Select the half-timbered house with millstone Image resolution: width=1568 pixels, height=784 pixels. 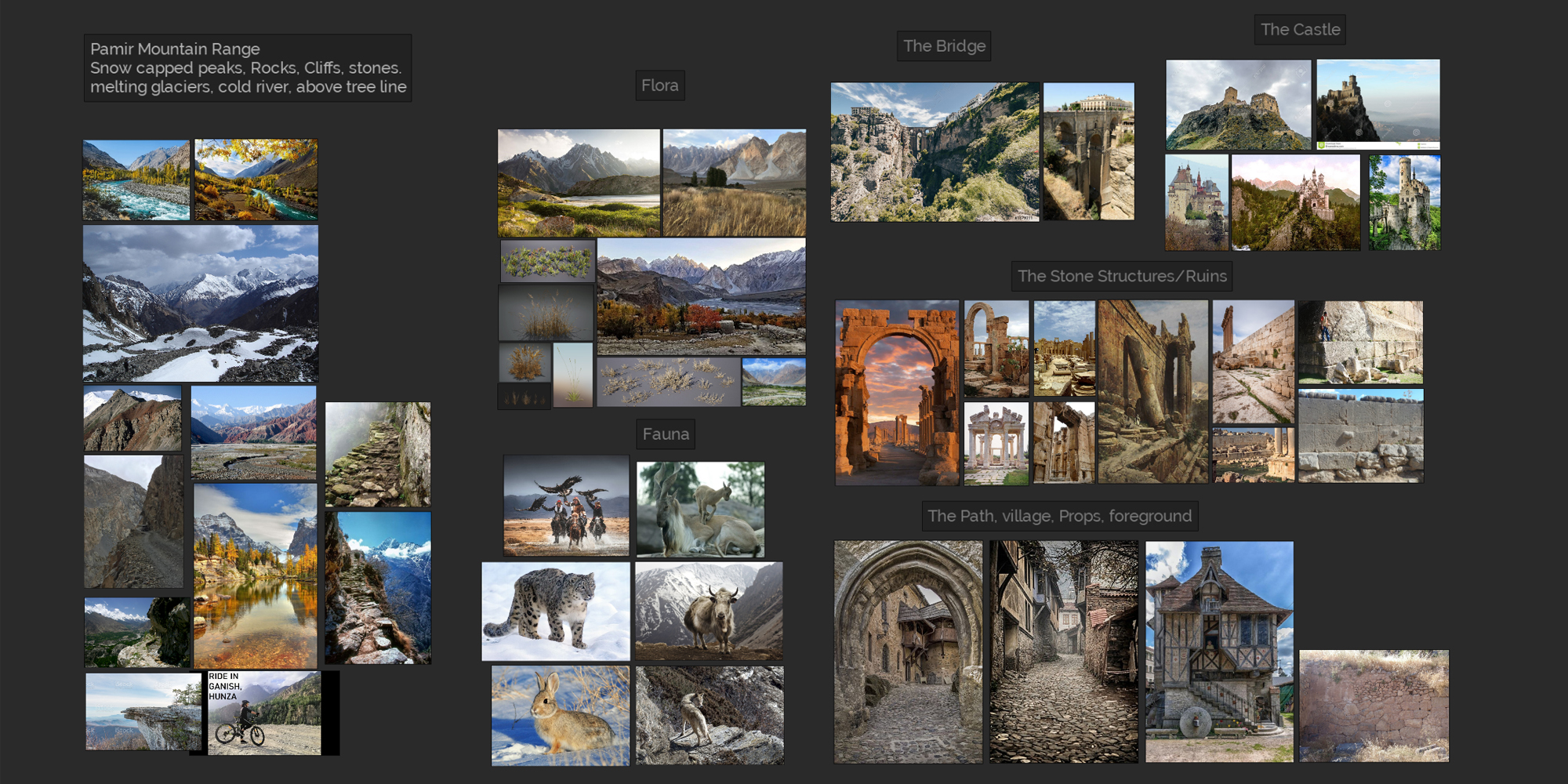coord(1219,651)
